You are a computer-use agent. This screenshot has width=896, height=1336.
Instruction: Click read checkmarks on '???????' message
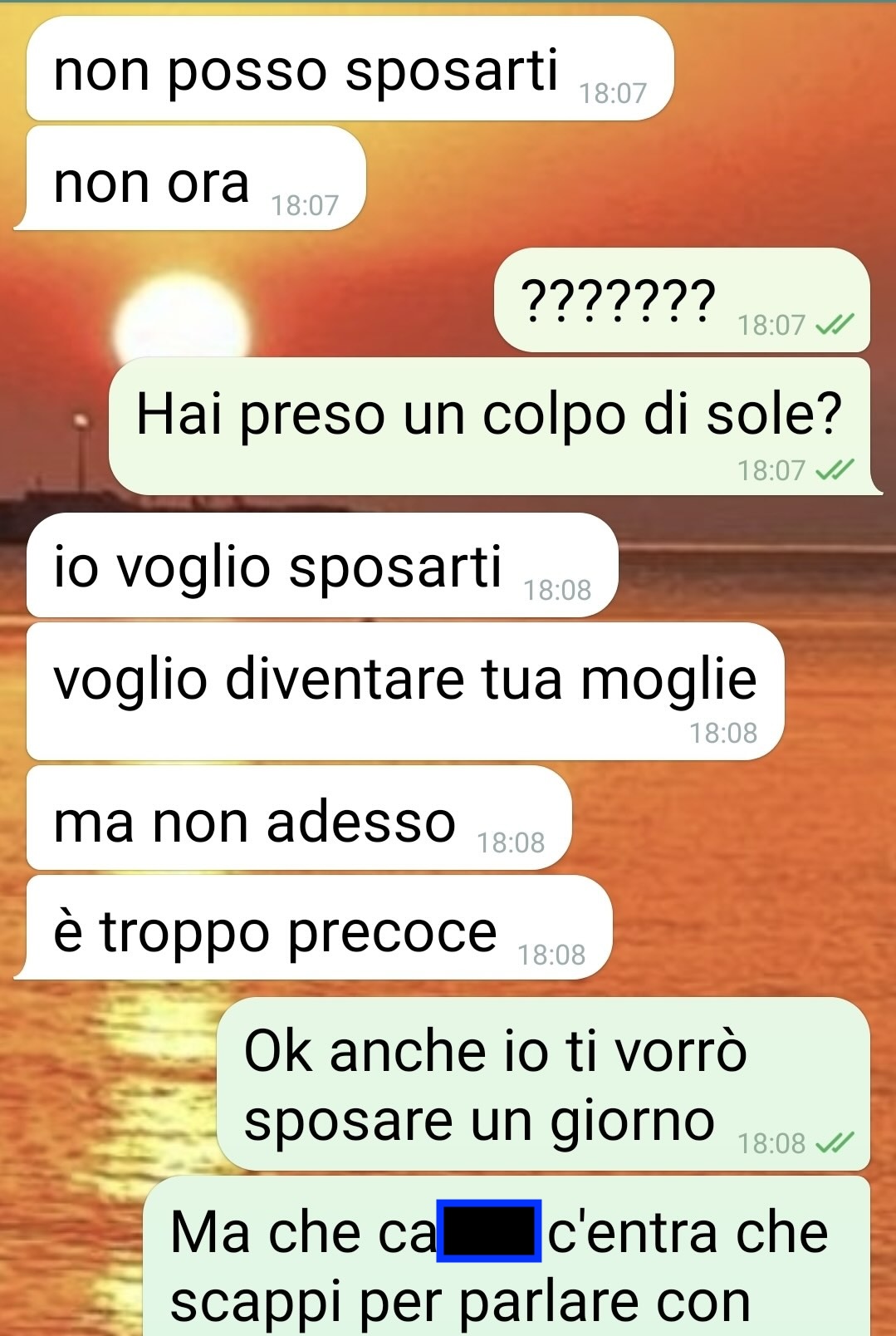click(835, 325)
